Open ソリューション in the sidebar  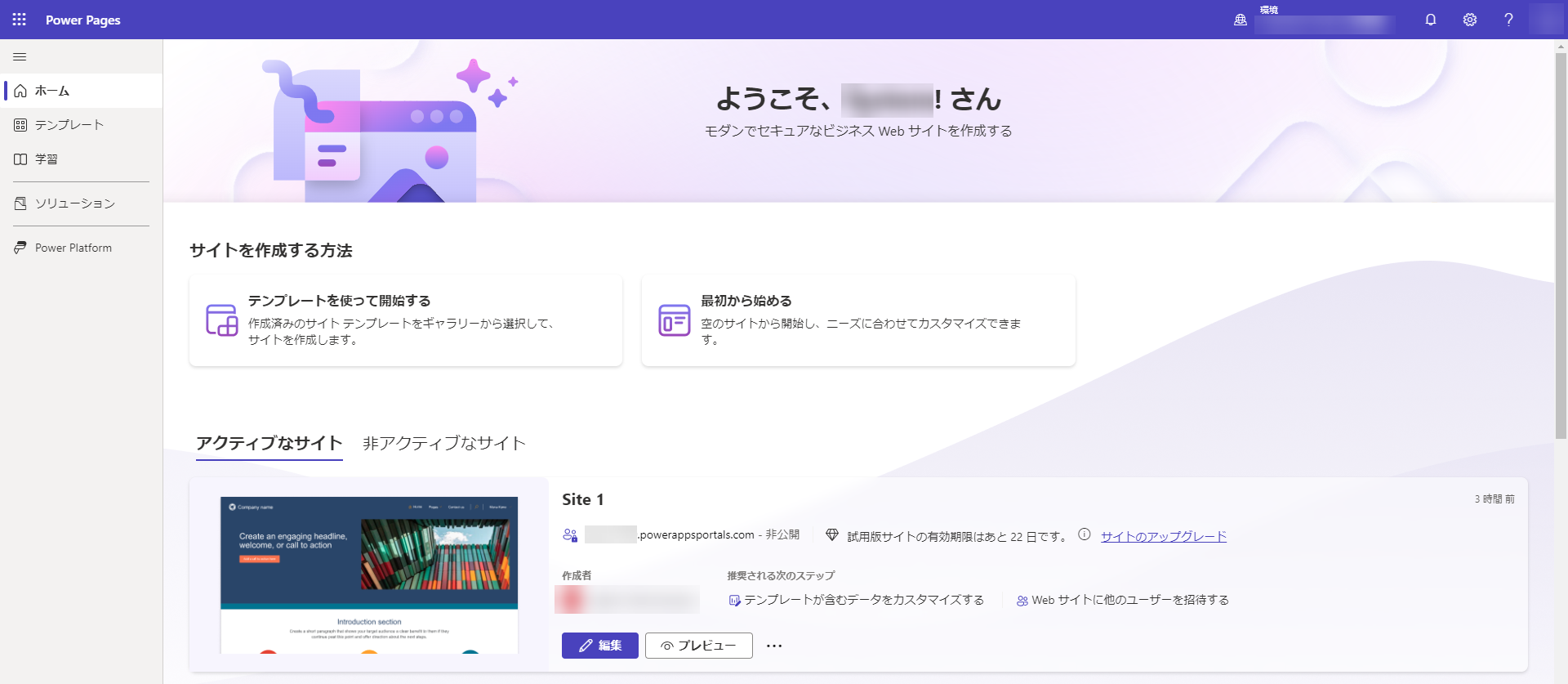tap(82, 203)
